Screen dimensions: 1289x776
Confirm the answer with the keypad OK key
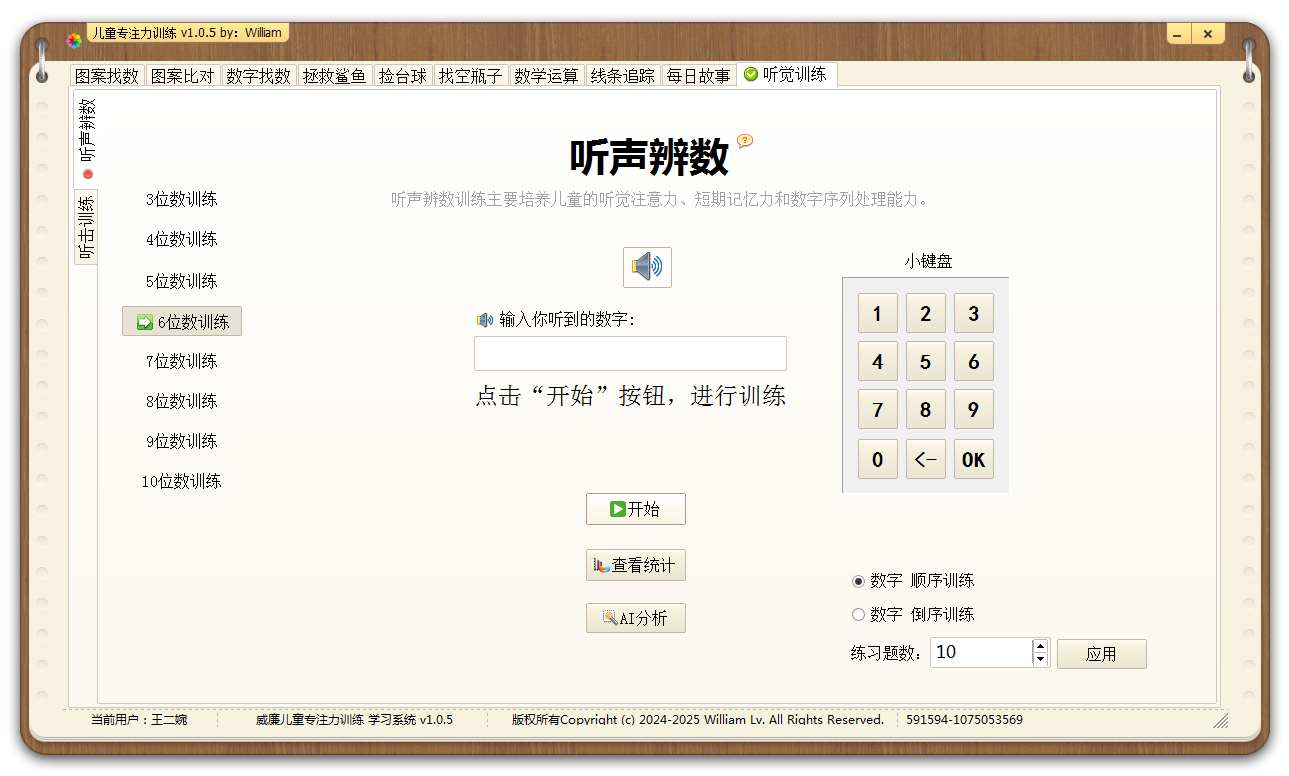[973, 459]
